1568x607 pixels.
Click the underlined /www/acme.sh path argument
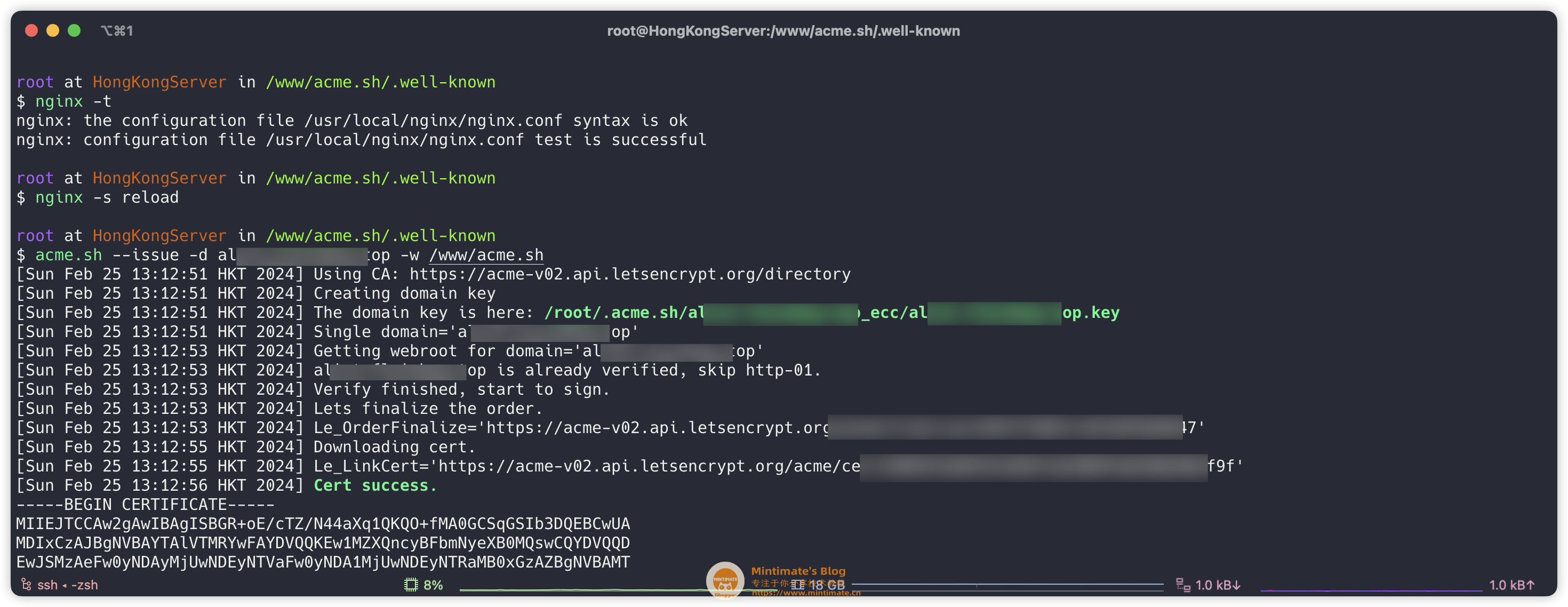pyautogui.click(x=486, y=255)
